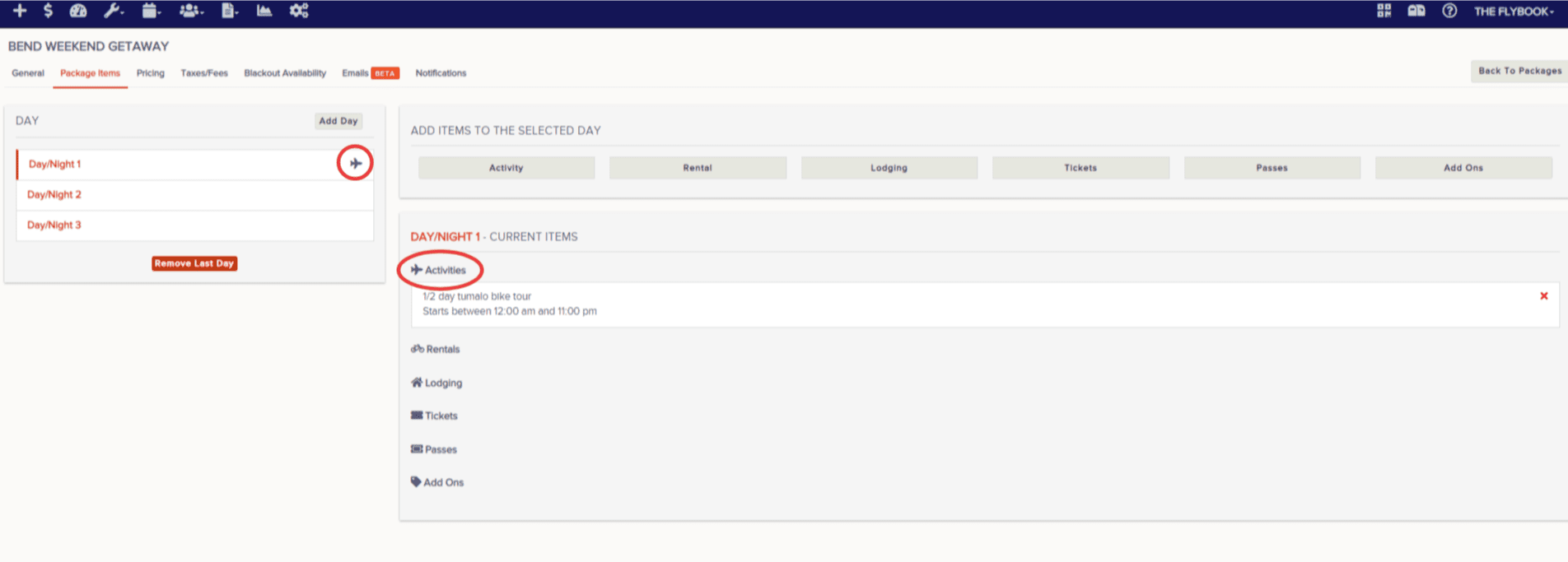Select Day/Night 2 row
The image size is (1568, 562).
tap(194, 195)
